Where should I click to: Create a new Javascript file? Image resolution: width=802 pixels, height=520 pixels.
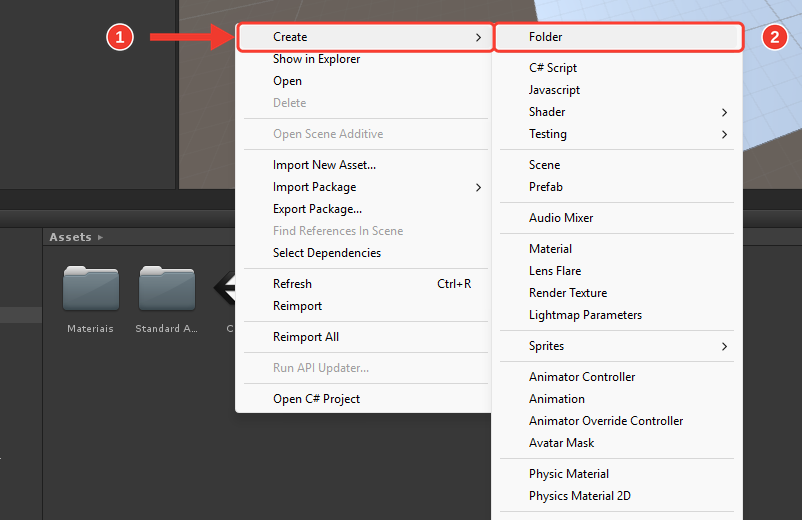(554, 89)
